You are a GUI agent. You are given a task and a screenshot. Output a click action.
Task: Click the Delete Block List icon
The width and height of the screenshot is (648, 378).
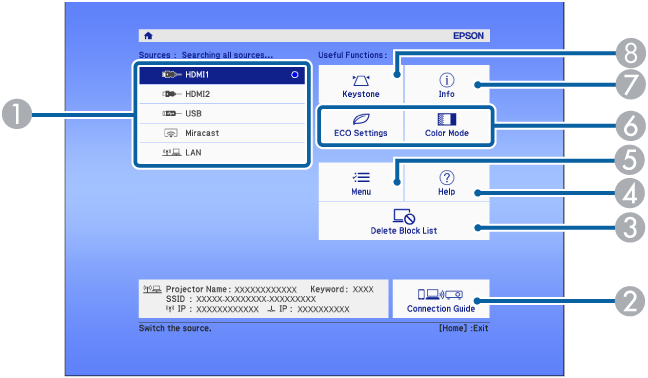pyautogui.click(x=404, y=216)
